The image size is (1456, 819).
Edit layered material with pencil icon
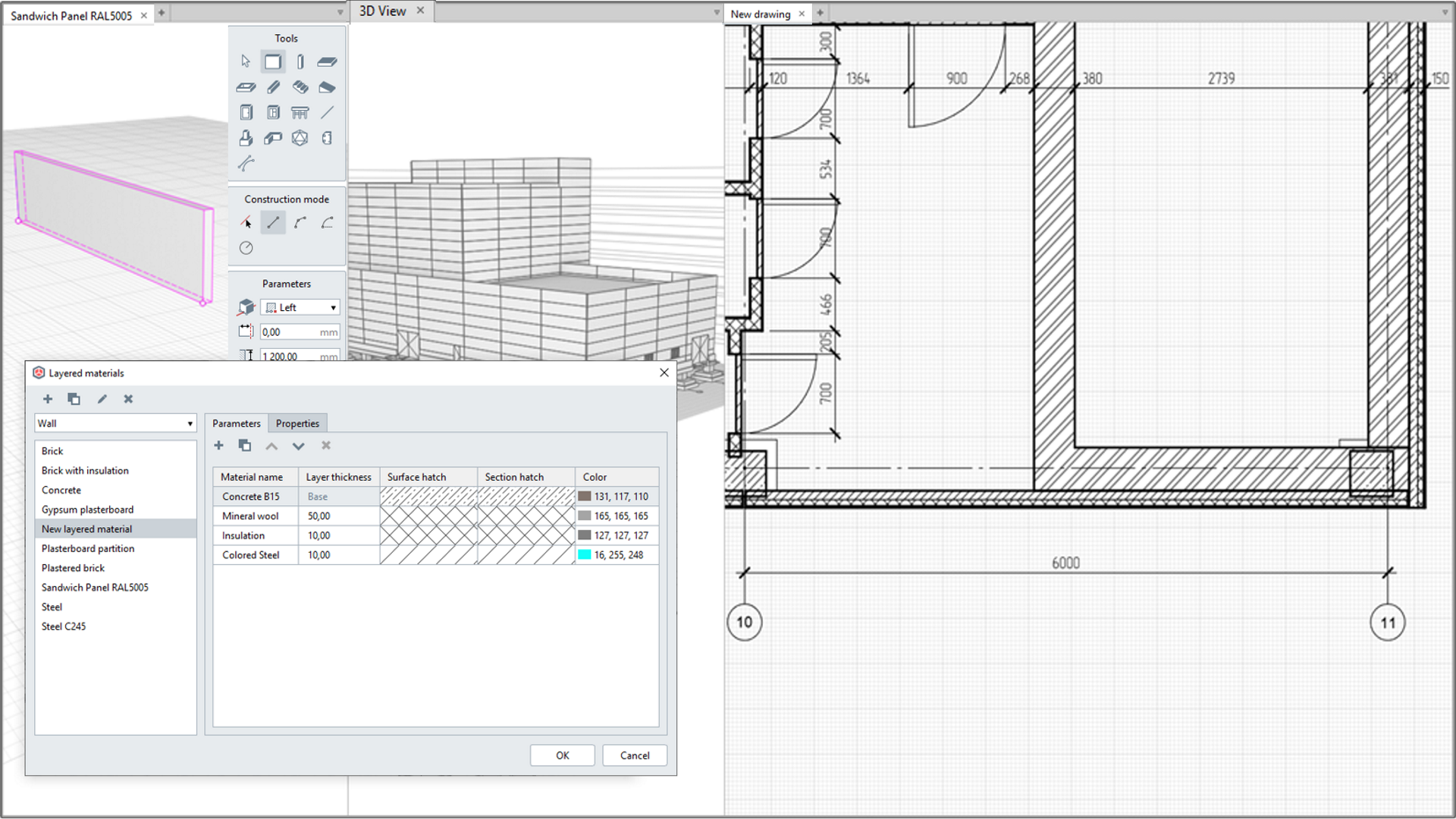102,399
